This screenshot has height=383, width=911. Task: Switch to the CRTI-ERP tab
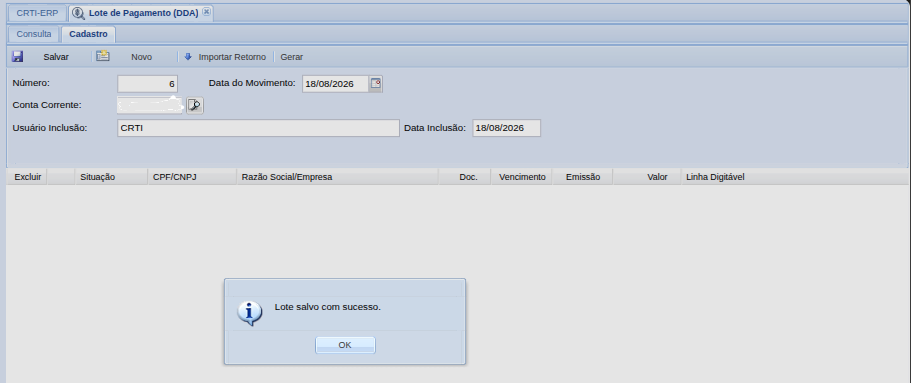coord(37,13)
